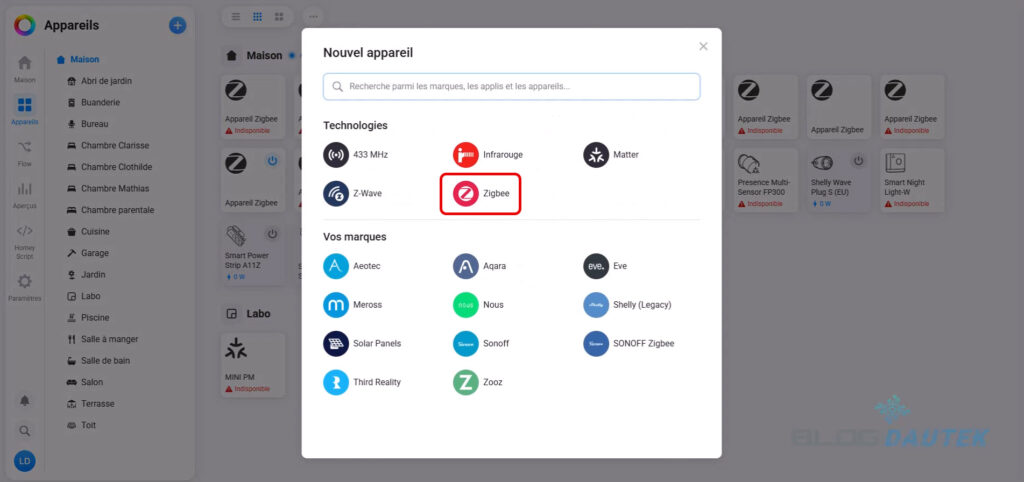Open the Eve brand
Image resolution: width=1024 pixels, height=482 pixels.
coord(605,266)
